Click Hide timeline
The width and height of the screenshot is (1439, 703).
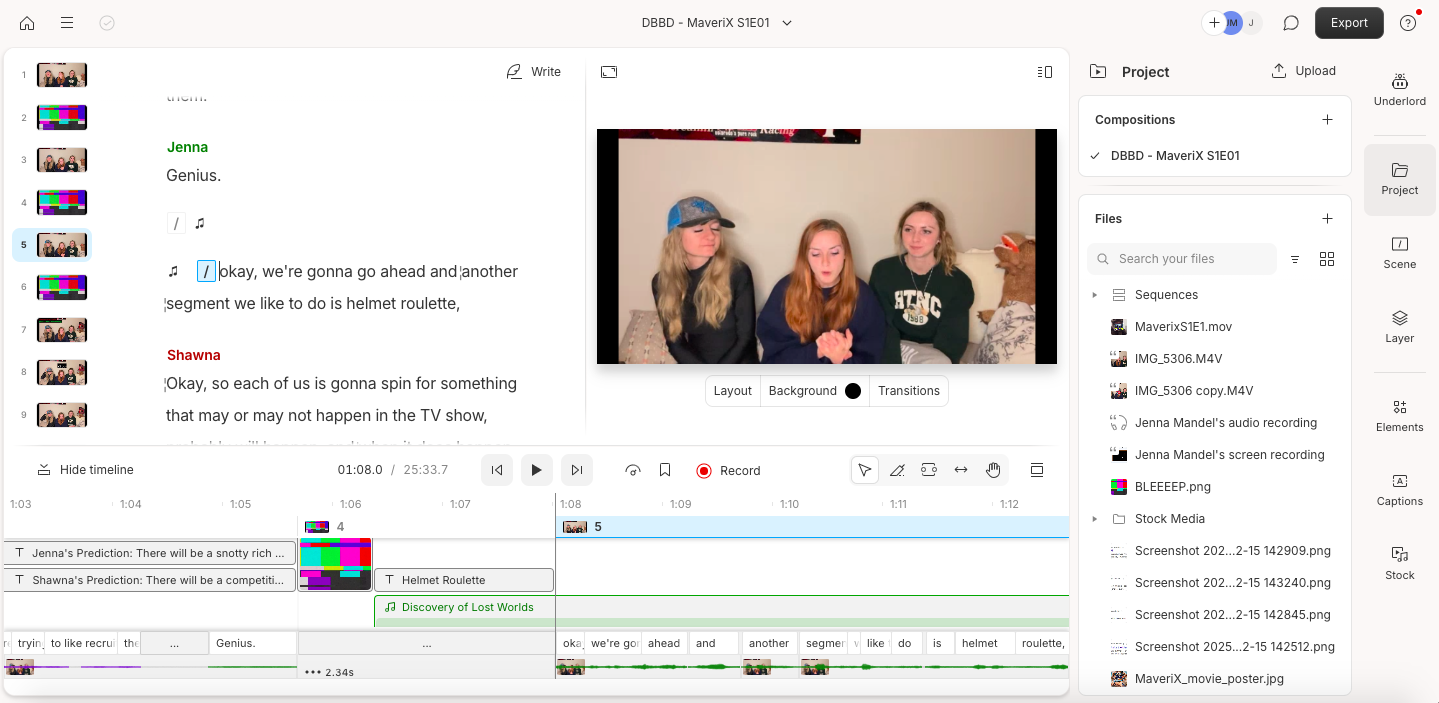[85, 470]
